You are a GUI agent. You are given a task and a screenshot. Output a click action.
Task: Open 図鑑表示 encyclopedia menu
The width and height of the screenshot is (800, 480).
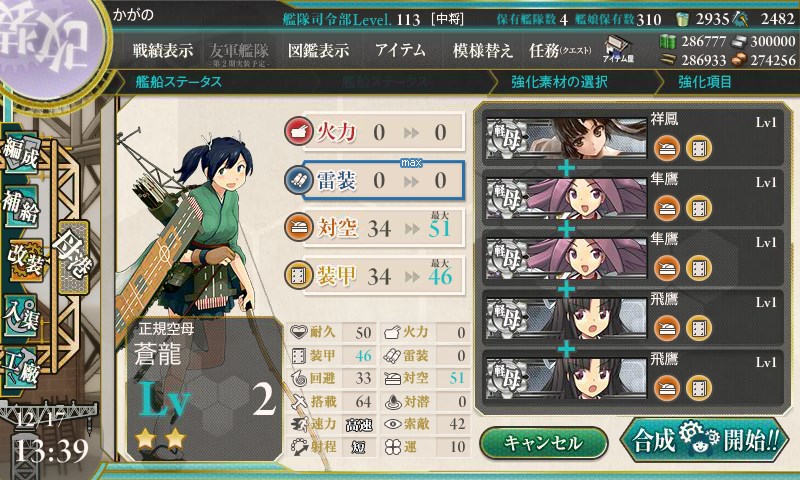pyautogui.click(x=318, y=50)
